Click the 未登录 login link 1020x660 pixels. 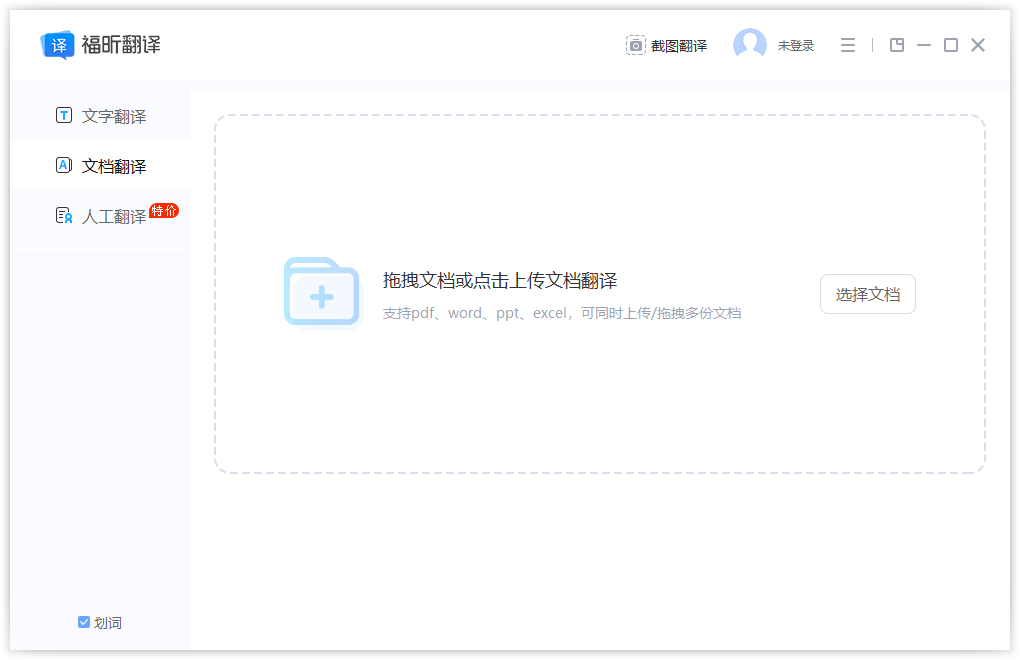click(x=796, y=45)
